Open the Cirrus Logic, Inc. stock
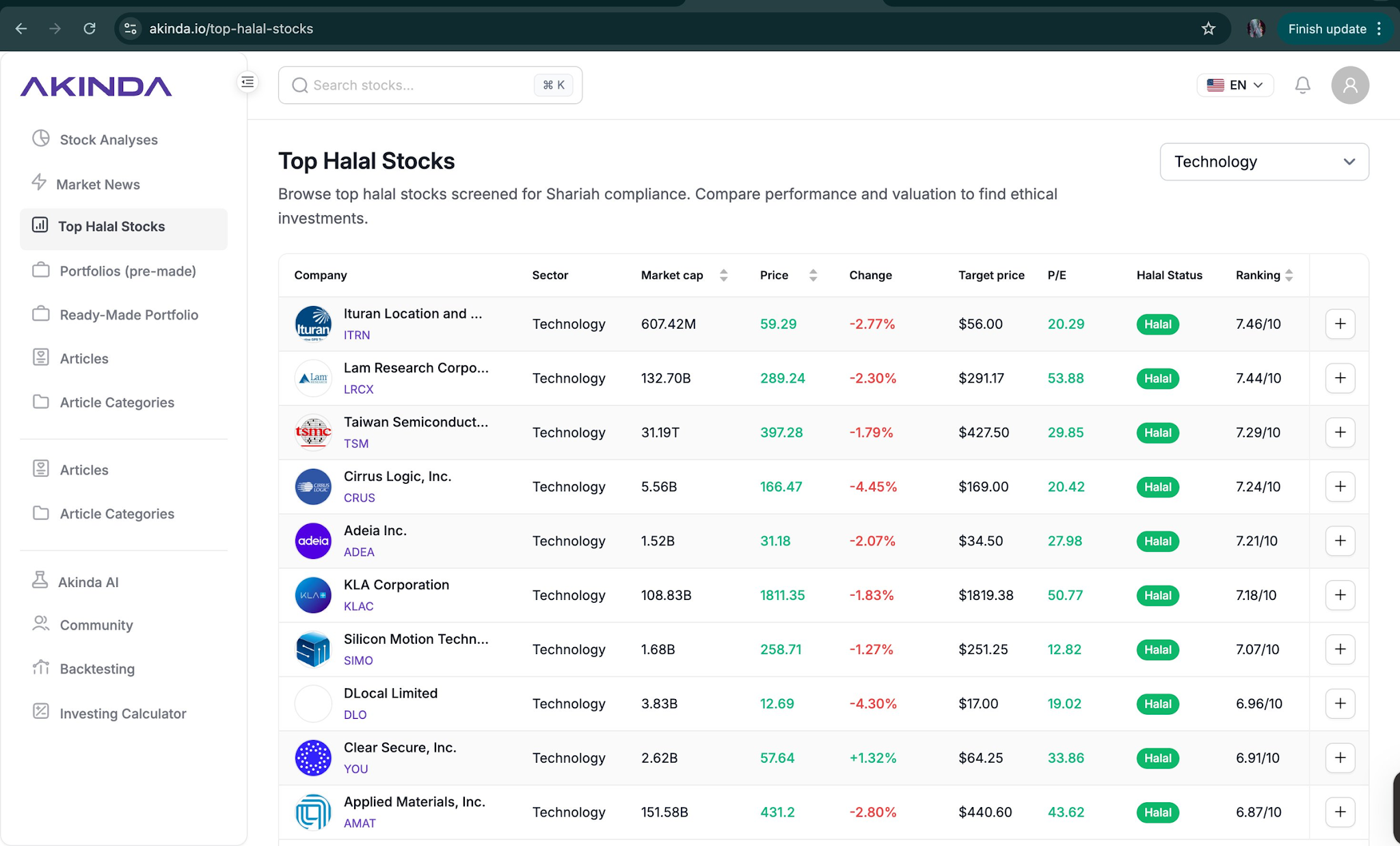The image size is (1400, 846). click(398, 476)
